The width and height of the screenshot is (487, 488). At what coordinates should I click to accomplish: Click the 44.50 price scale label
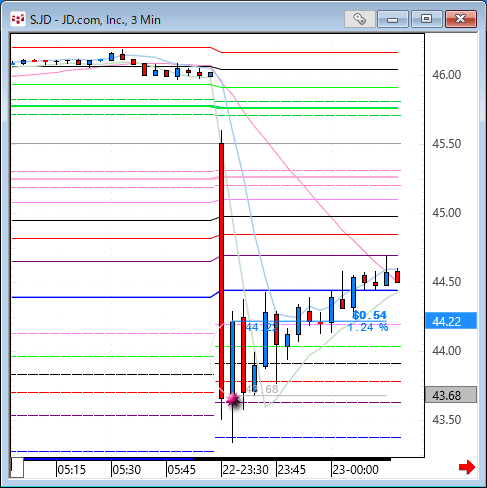447,282
